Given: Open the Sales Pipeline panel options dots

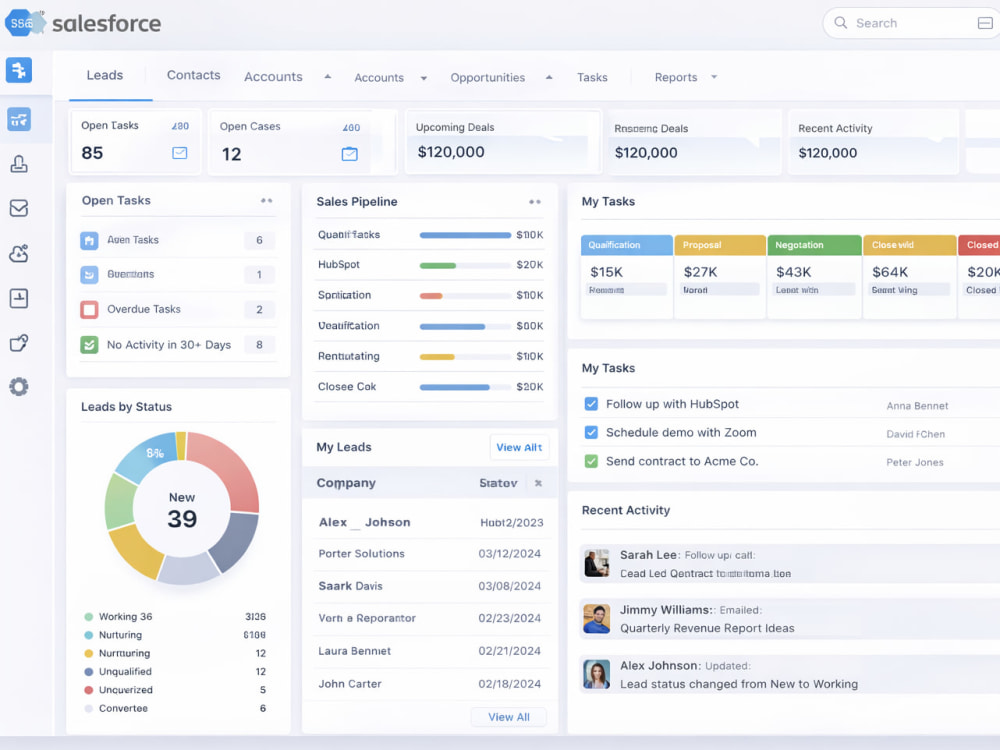Looking at the screenshot, I should [535, 202].
